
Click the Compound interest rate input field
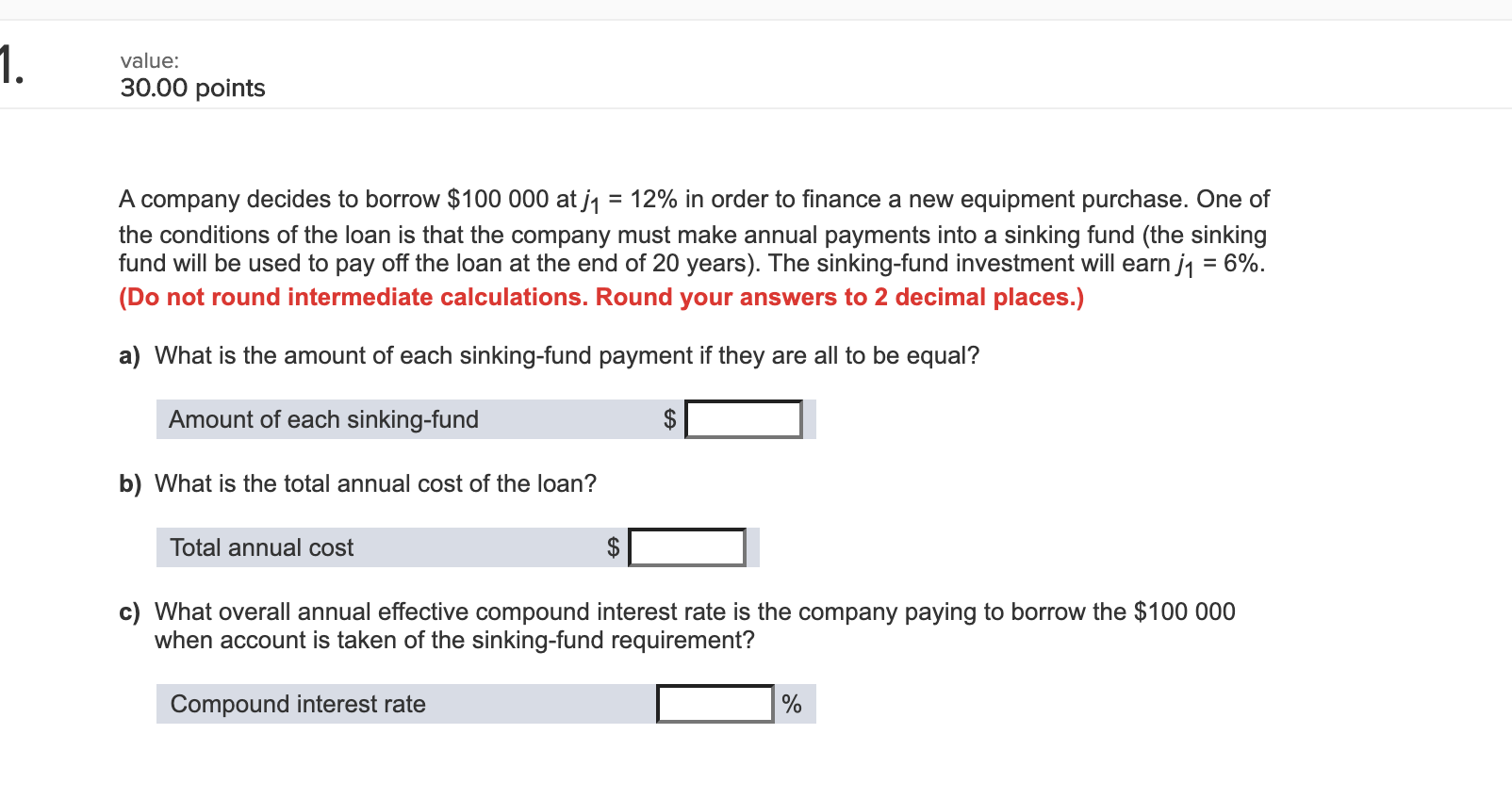tap(714, 703)
